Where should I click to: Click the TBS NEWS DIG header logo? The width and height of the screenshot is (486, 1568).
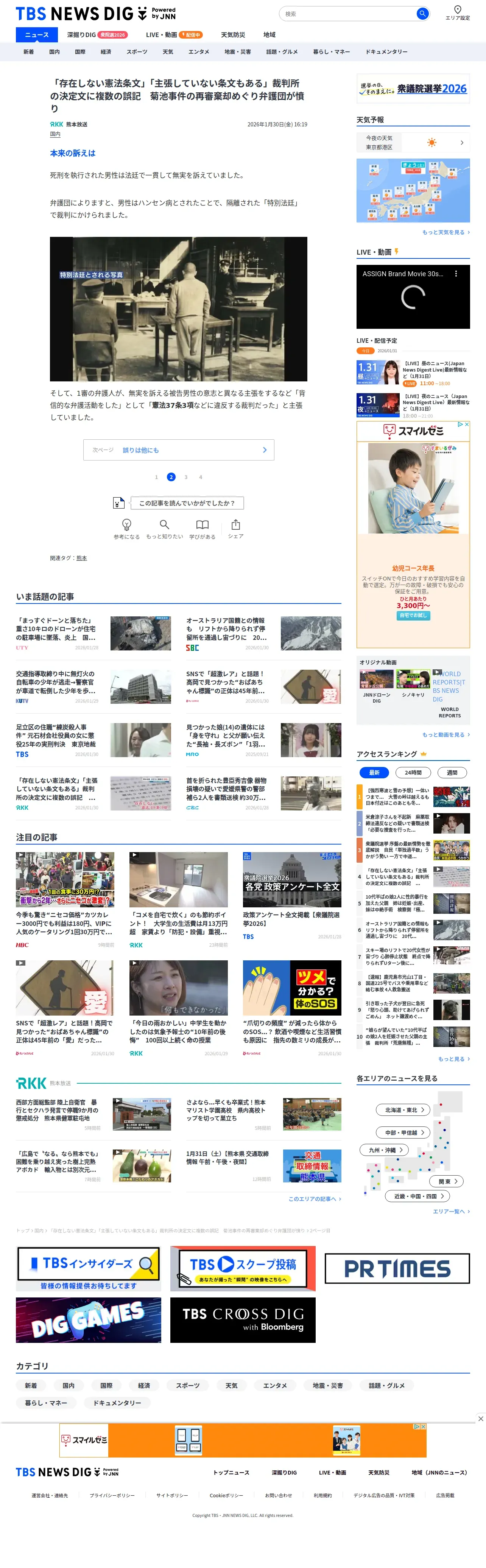point(96,13)
